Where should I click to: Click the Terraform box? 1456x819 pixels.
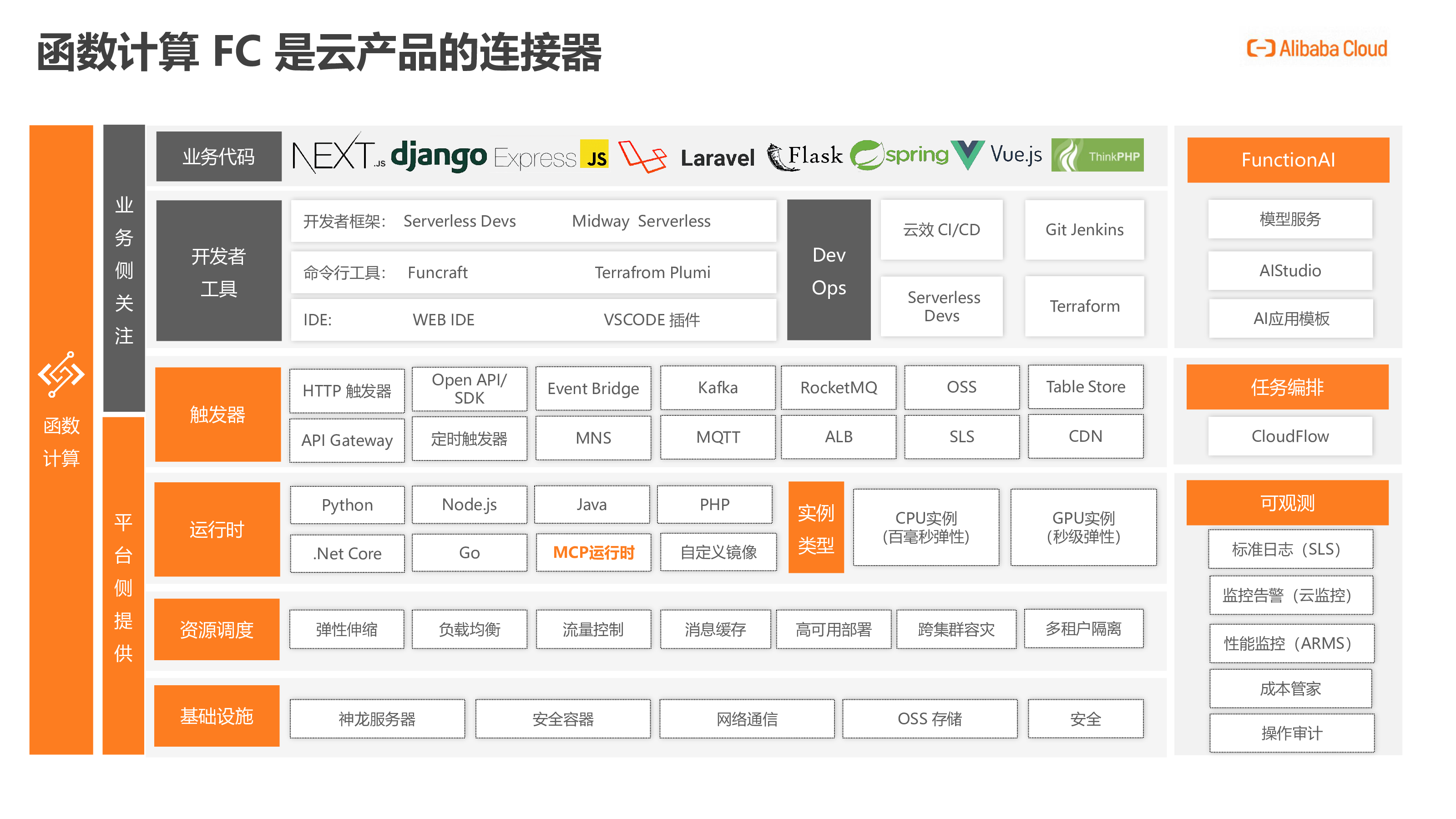pos(1084,306)
